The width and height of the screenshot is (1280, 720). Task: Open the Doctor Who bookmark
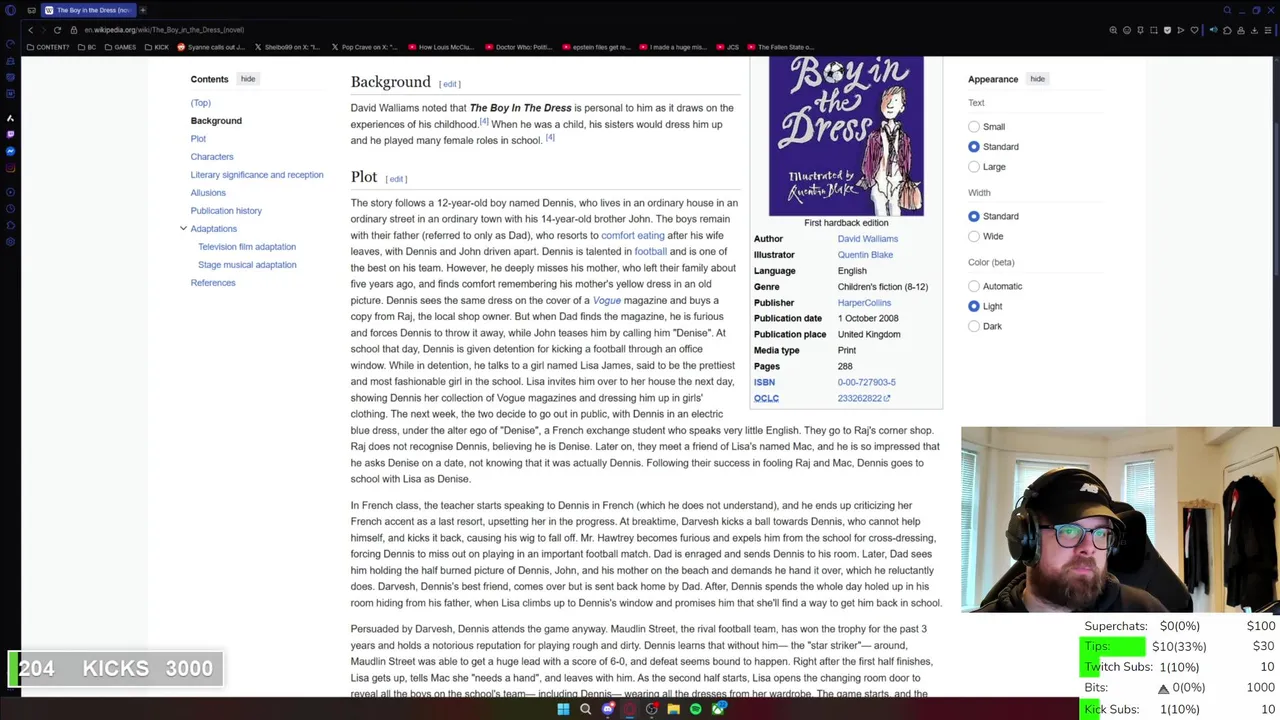[518, 47]
